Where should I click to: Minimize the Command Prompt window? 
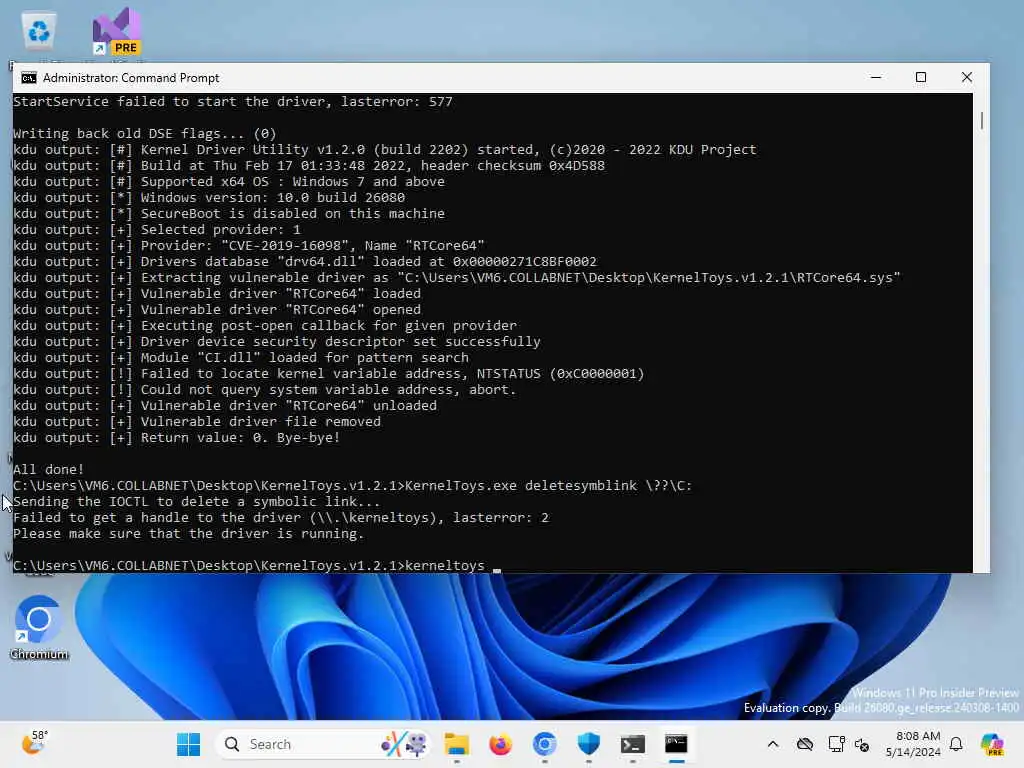point(876,78)
